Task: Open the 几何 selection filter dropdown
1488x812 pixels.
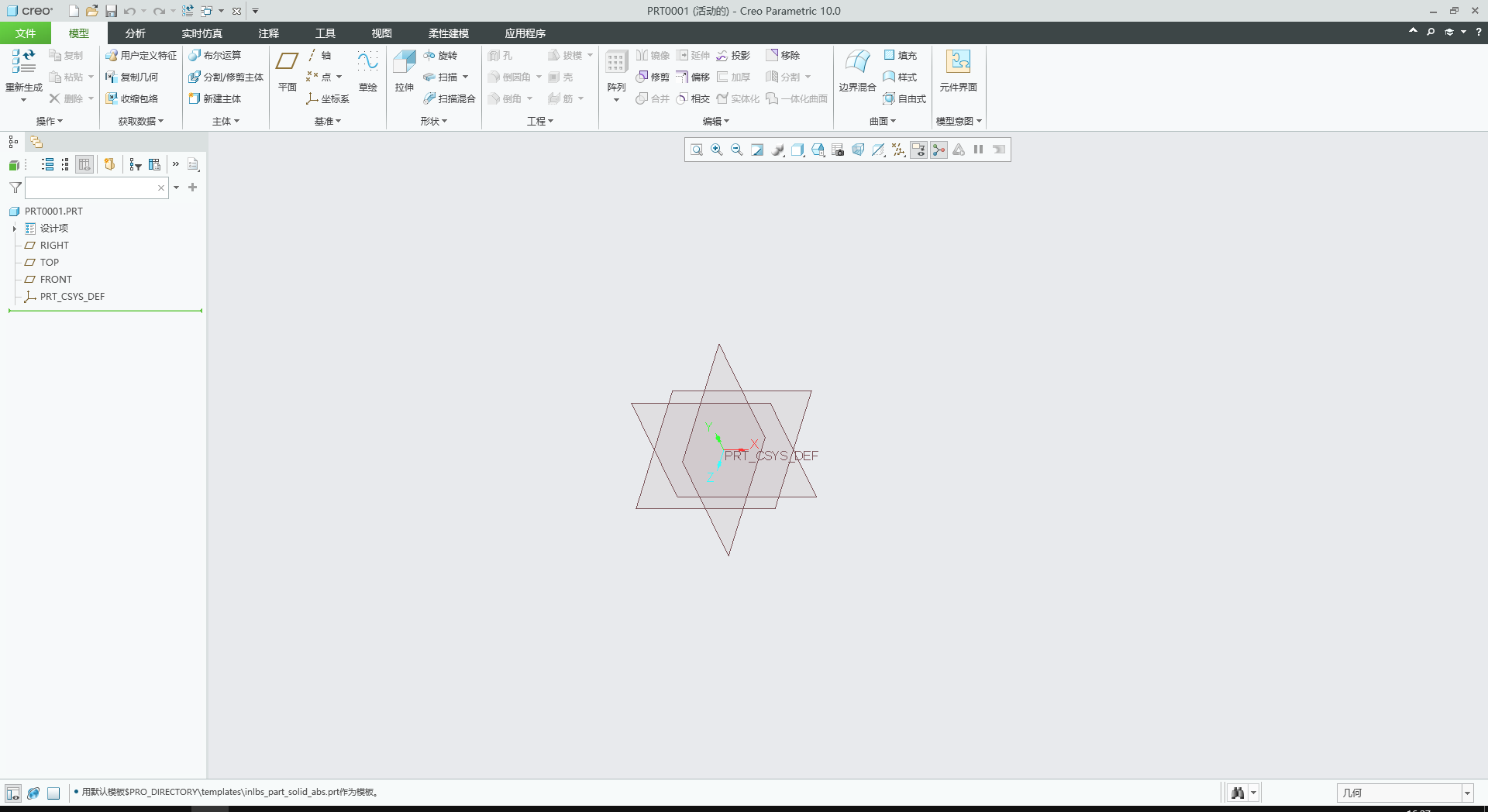Action: (x=1469, y=793)
